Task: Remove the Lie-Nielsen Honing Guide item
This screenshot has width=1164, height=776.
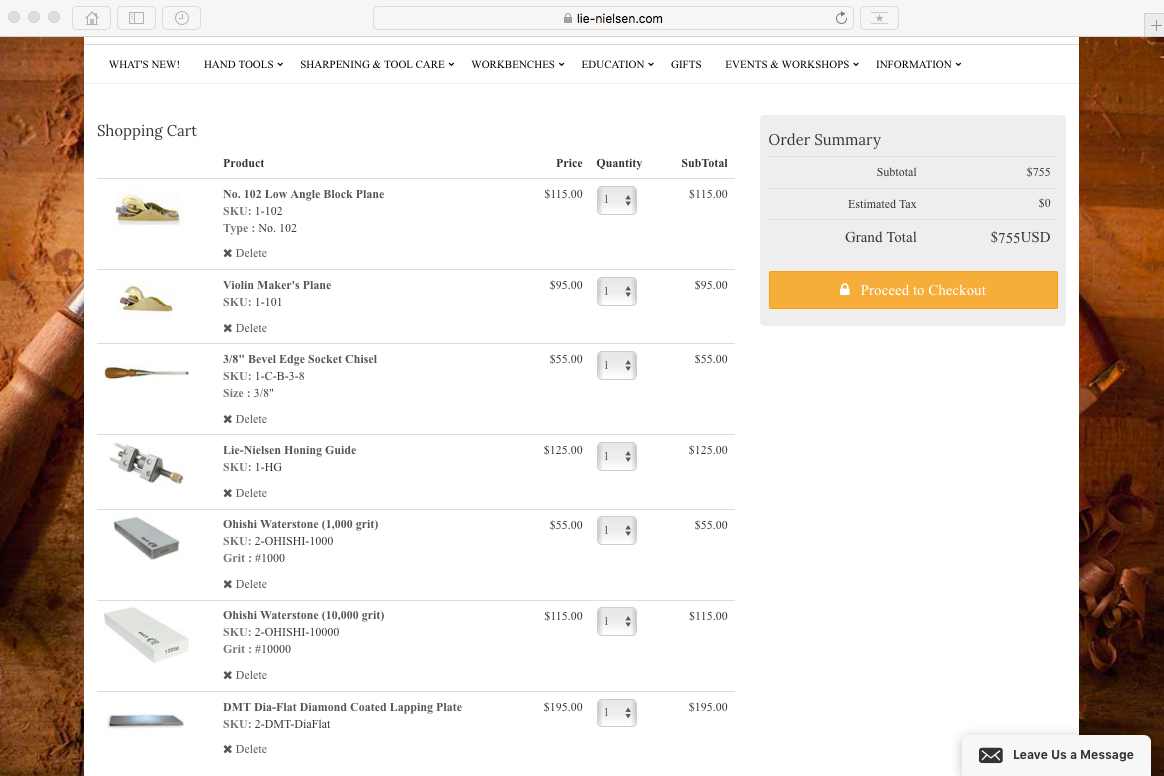Action: point(245,493)
